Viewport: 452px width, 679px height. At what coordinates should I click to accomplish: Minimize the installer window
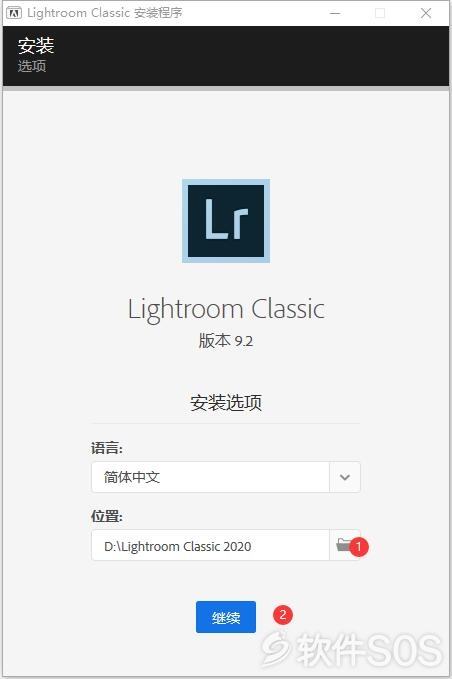[335, 13]
